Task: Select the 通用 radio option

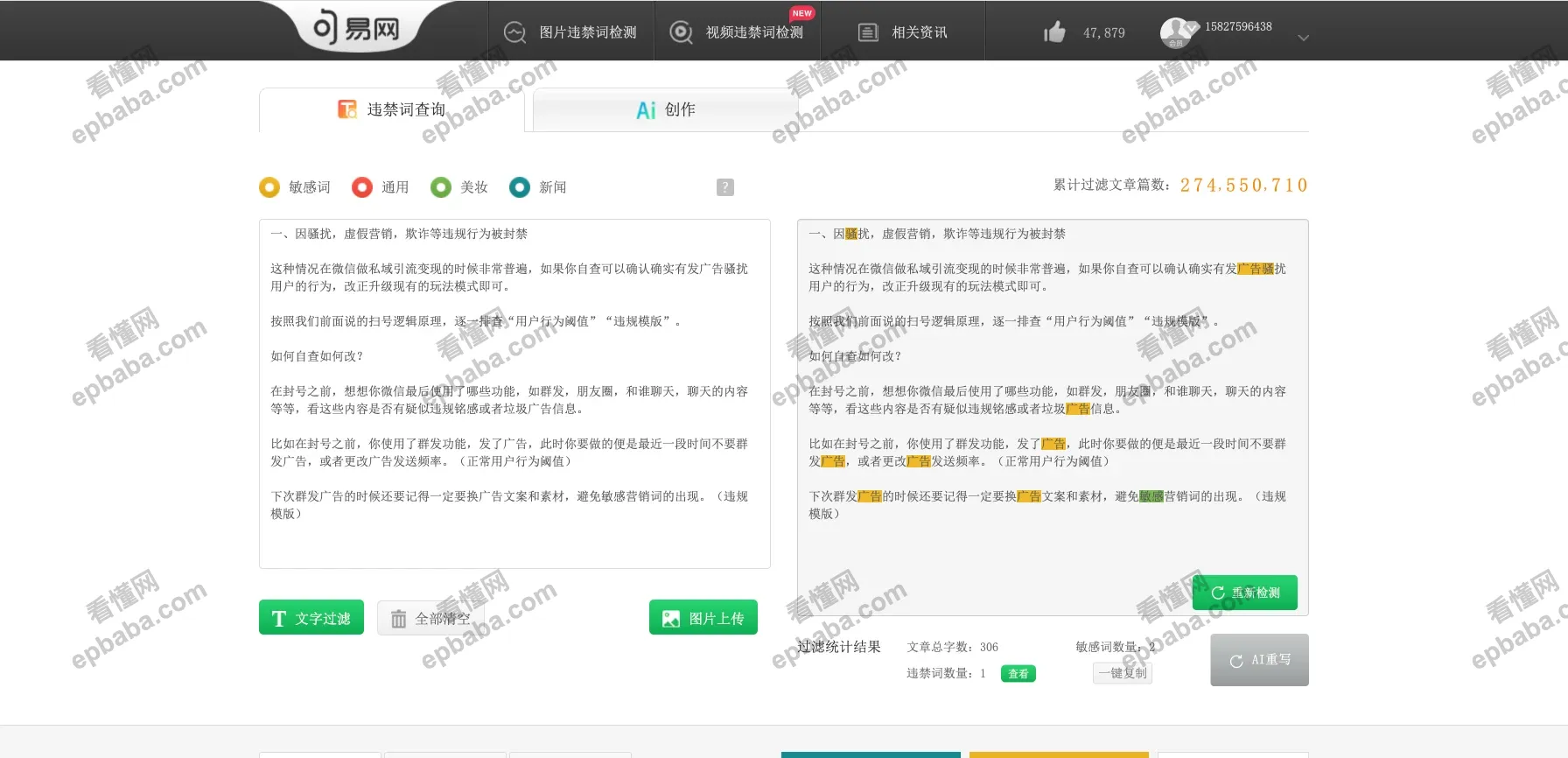Action: (x=362, y=187)
